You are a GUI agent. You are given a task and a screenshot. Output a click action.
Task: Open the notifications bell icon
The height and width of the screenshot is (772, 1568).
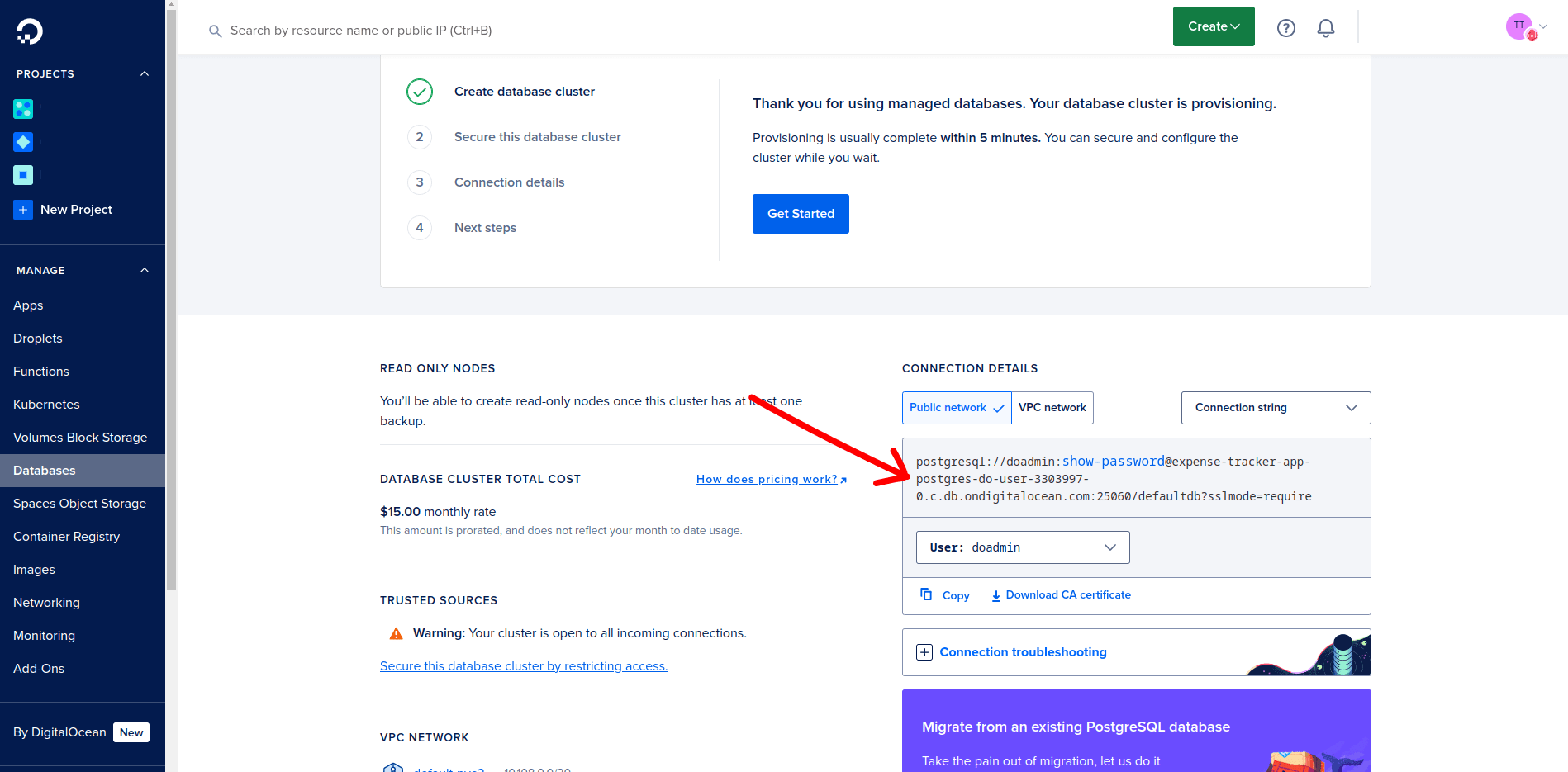[x=1325, y=28]
